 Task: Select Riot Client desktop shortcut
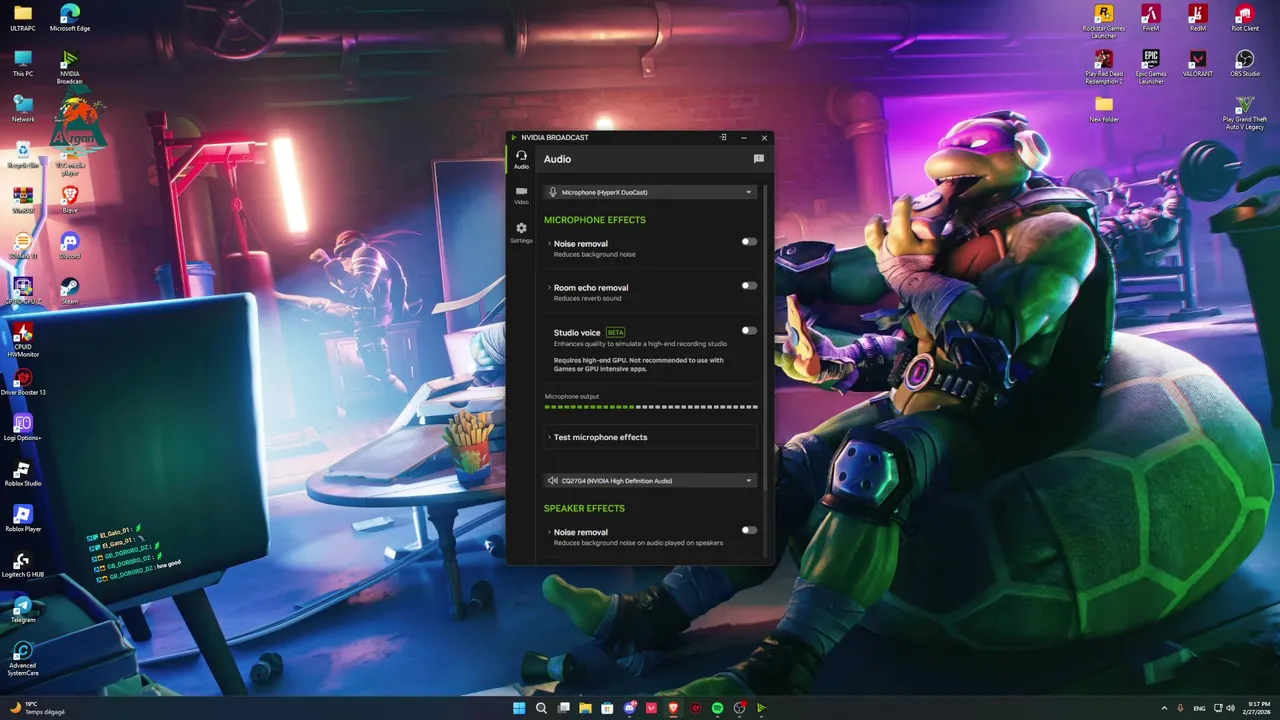pyautogui.click(x=1245, y=18)
